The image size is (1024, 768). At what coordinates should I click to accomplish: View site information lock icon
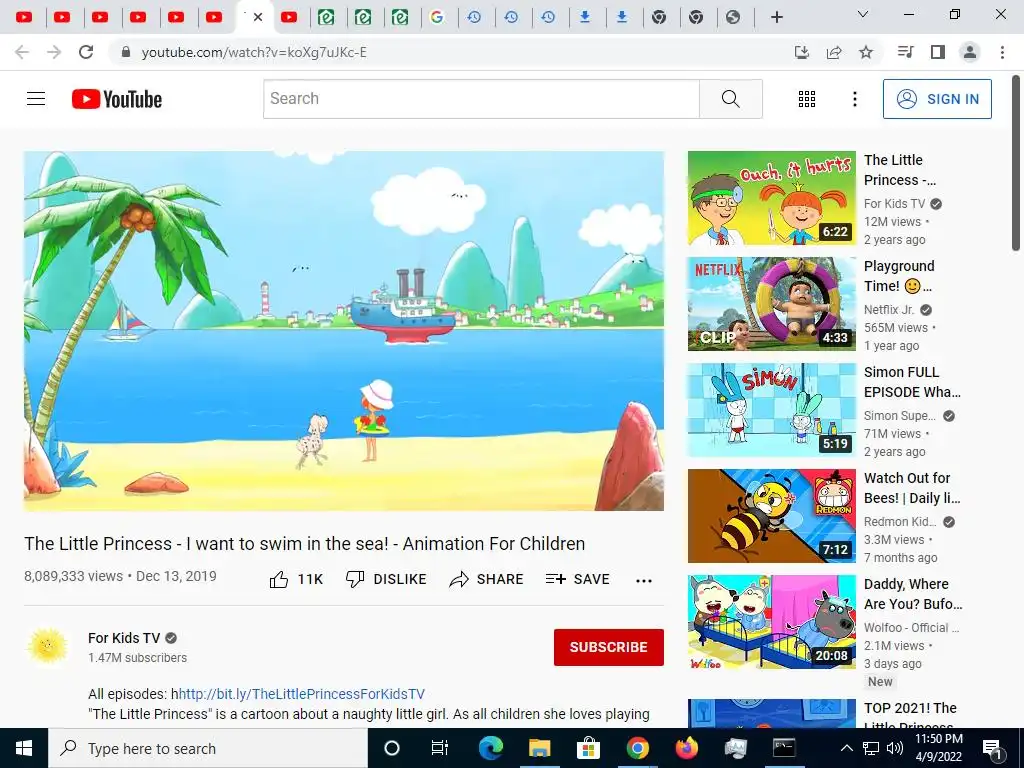(x=126, y=52)
